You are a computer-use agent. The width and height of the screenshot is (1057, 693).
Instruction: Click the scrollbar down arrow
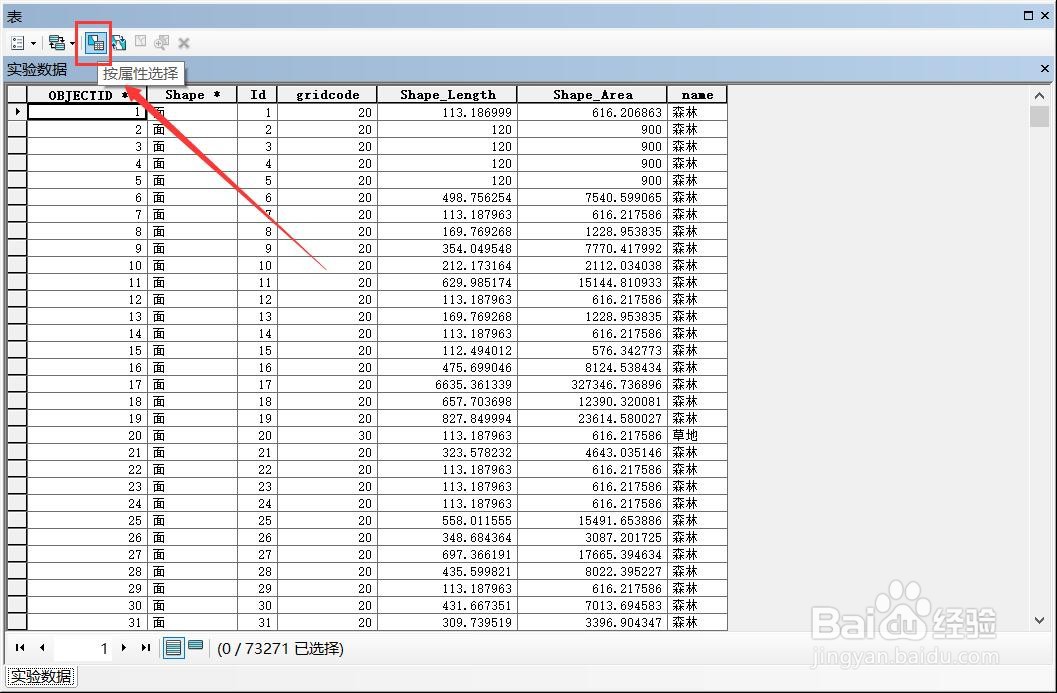[1039, 620]
